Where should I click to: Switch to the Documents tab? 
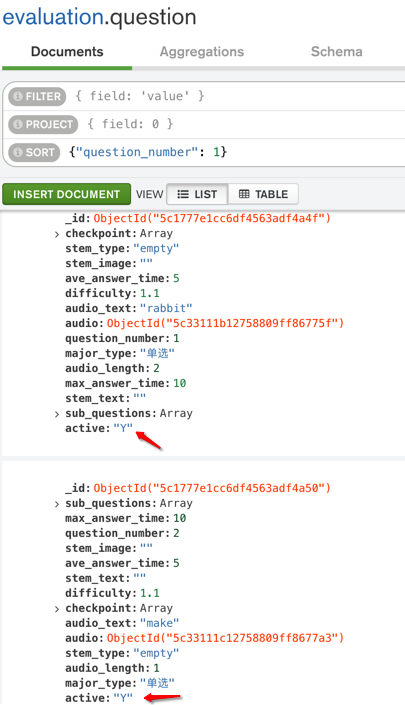[x=67, y=52]
